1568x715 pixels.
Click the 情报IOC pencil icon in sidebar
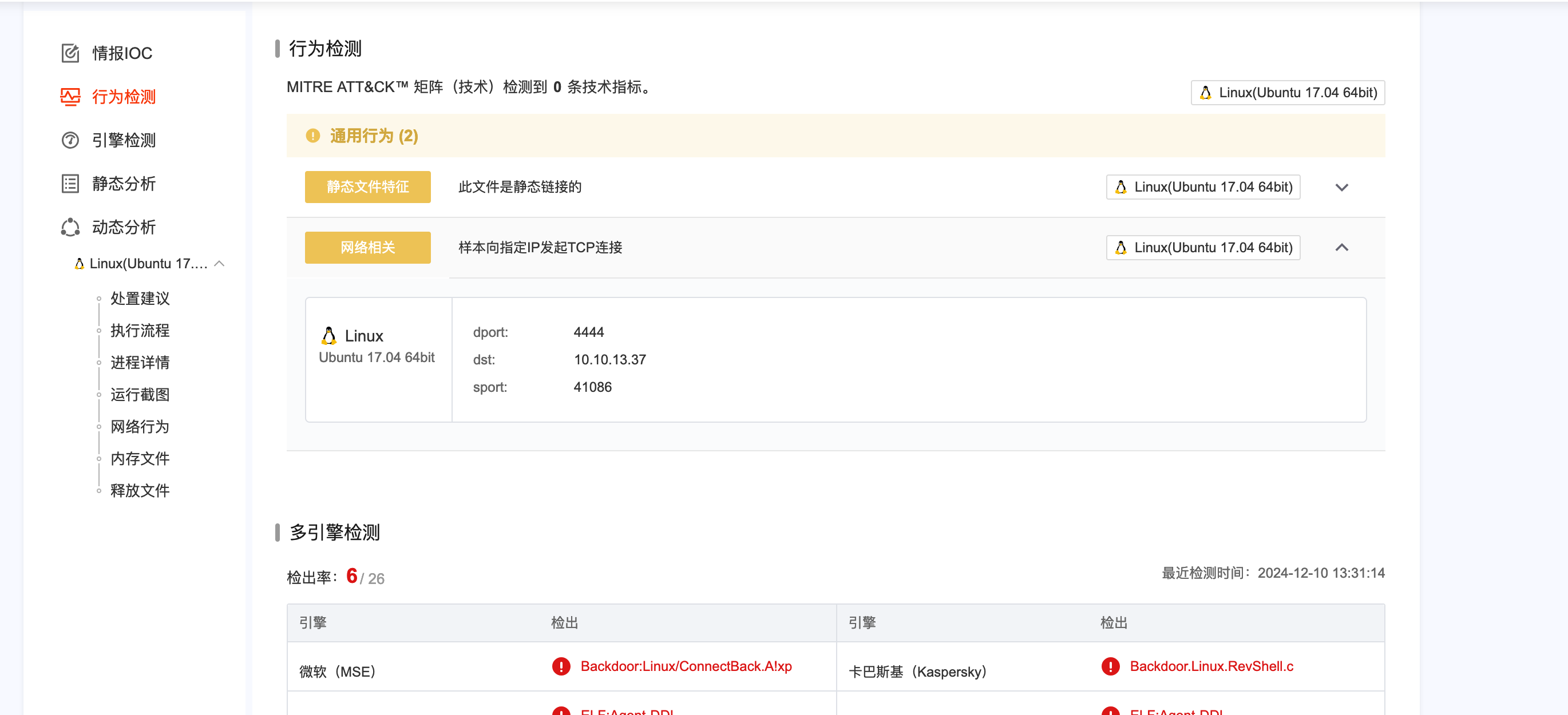(x=70, y=53)
